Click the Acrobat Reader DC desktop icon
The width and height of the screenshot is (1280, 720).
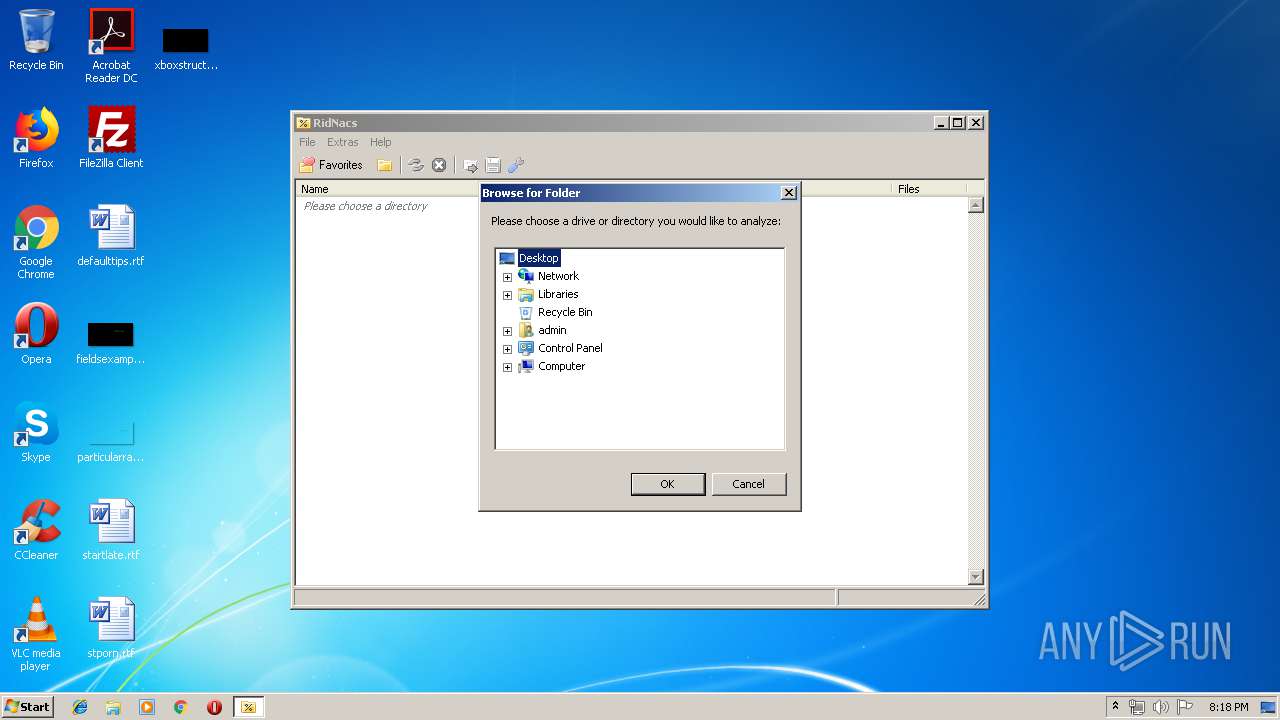pos(111,46)
